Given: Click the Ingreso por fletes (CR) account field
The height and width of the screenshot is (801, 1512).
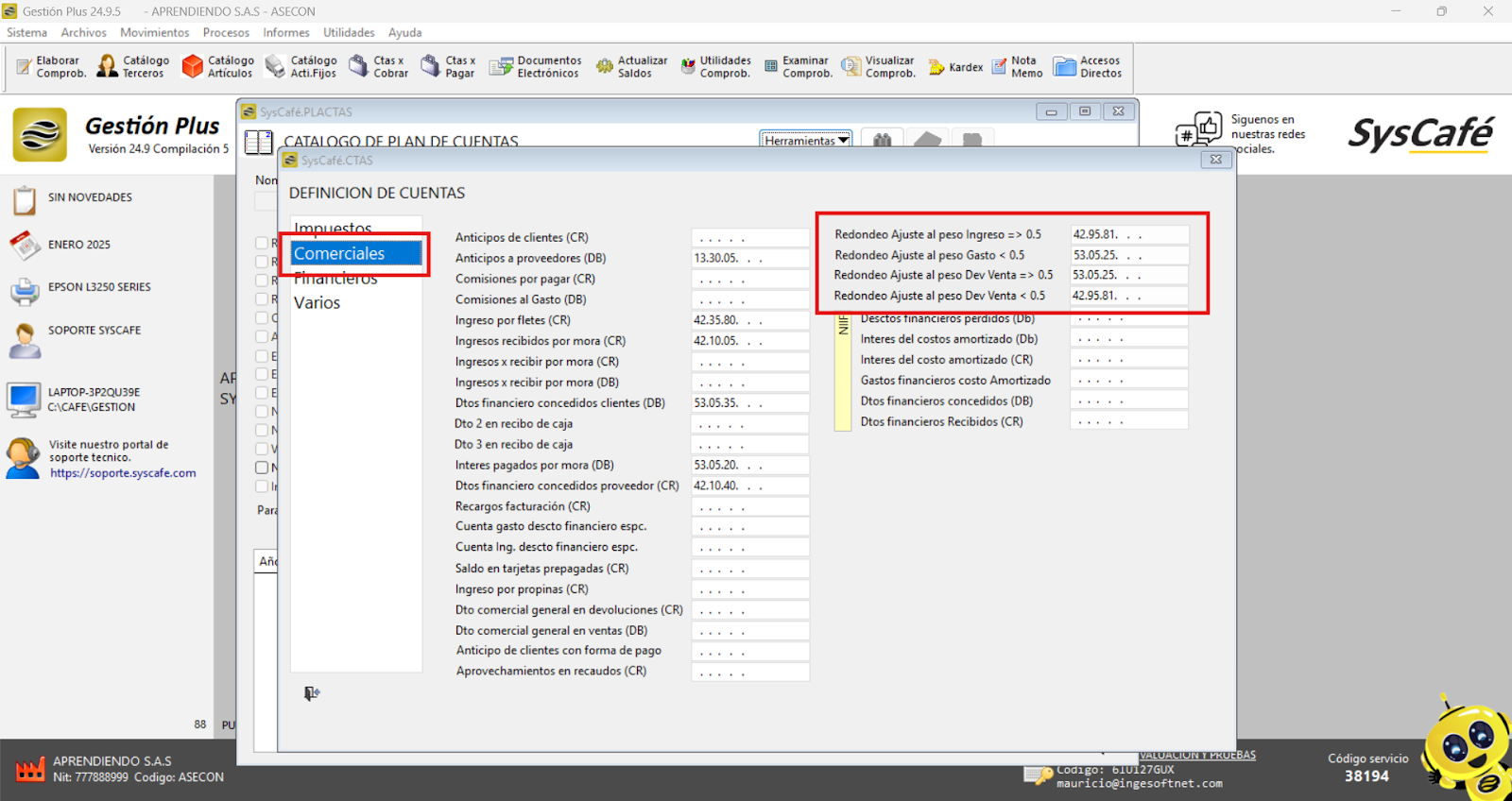Looking at the screenshot, I should point(749,320).
